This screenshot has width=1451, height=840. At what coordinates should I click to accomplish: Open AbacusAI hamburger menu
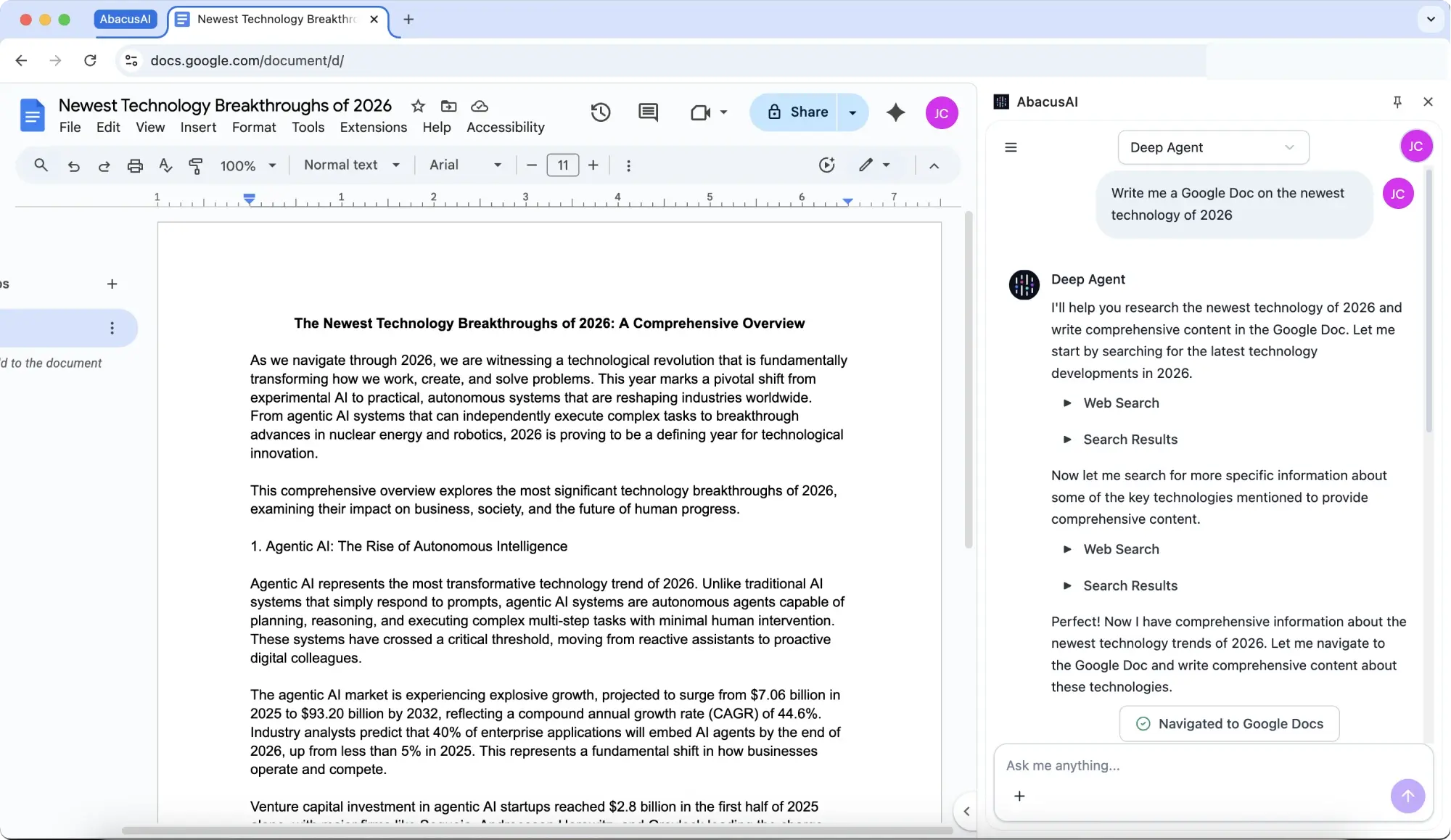[1011, 147]
